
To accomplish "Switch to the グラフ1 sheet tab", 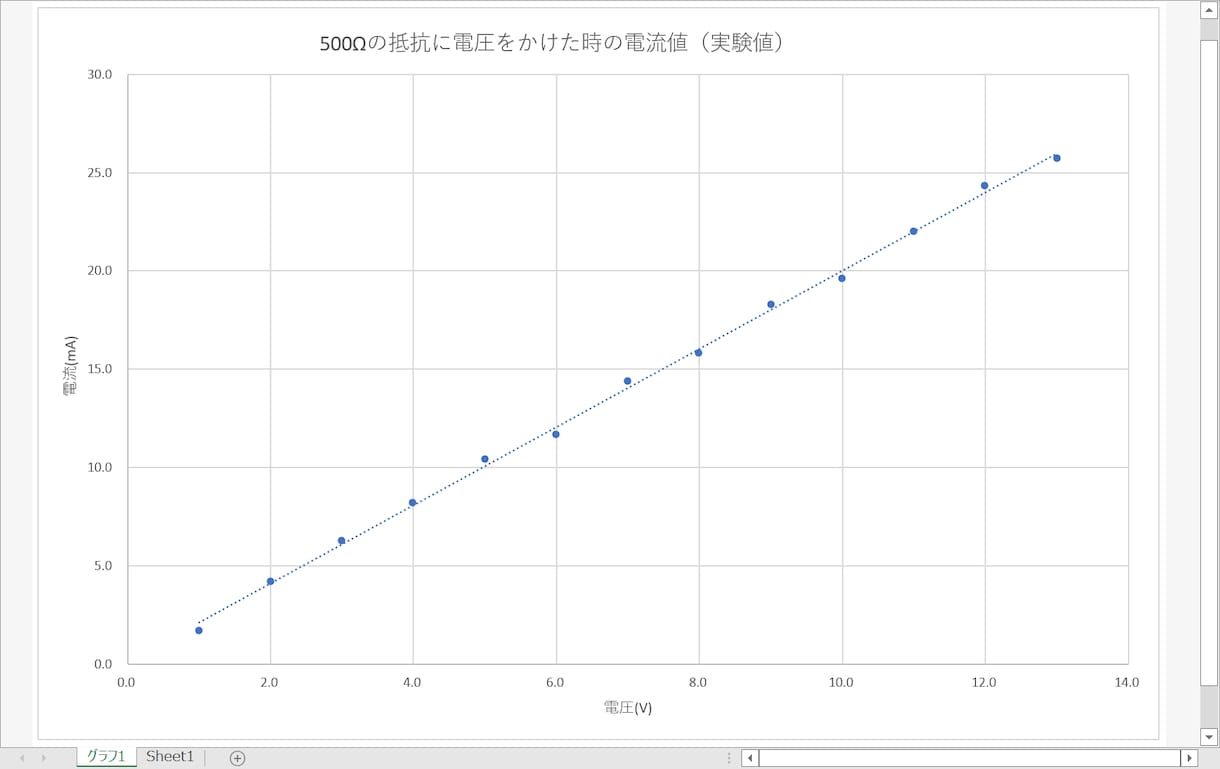I will (106, 757).
